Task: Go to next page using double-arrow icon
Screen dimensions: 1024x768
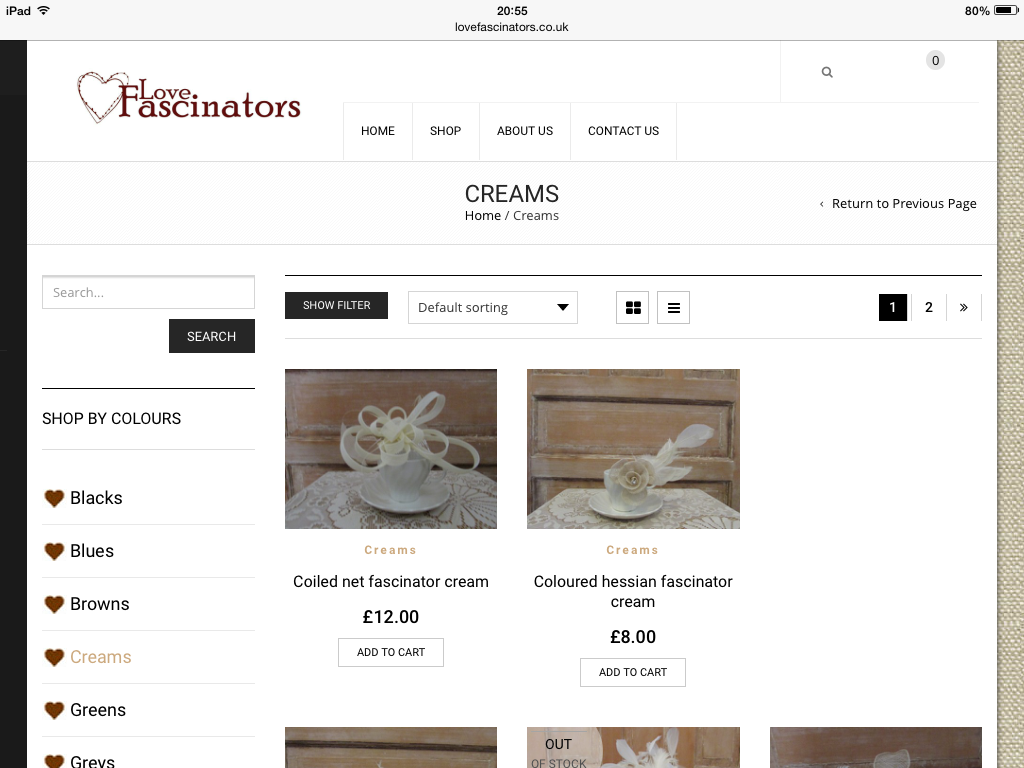Action: click(963, 308)
